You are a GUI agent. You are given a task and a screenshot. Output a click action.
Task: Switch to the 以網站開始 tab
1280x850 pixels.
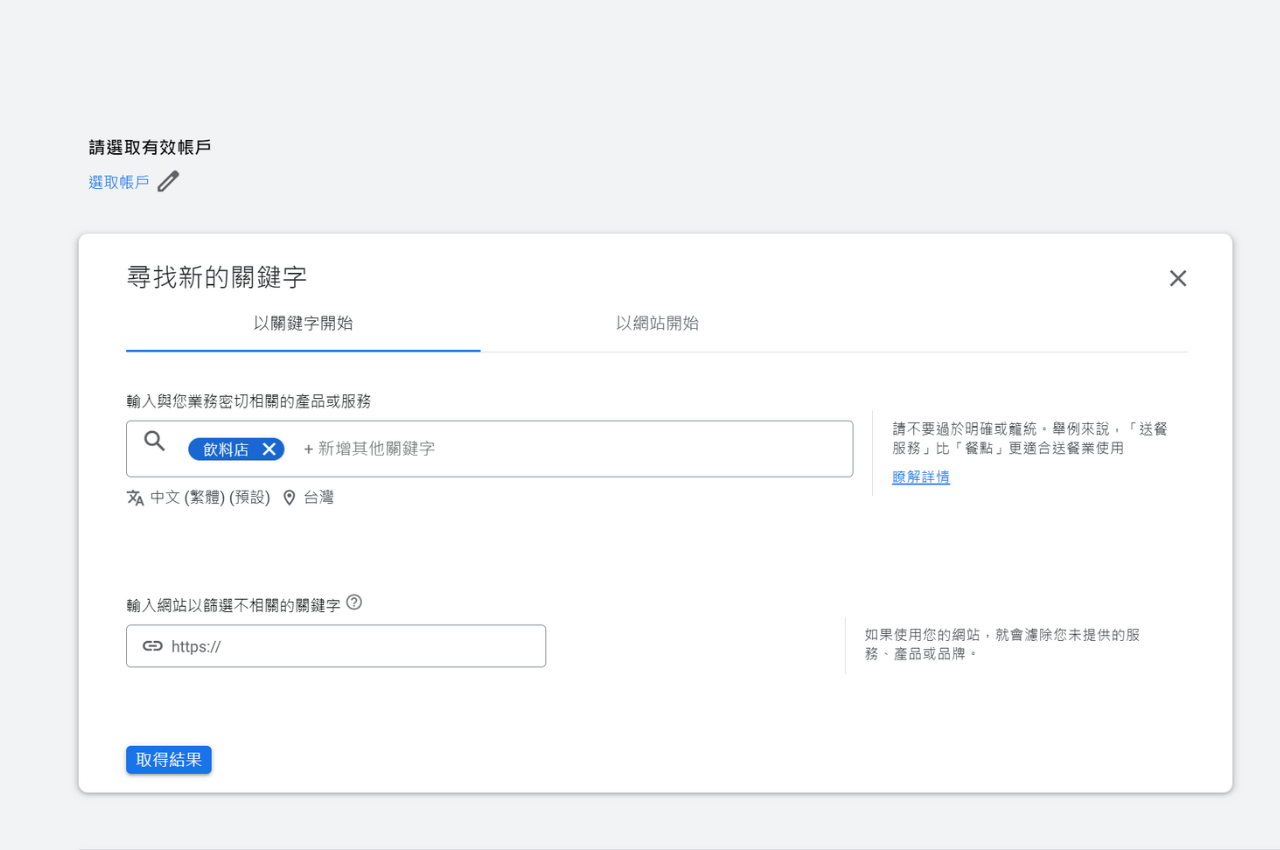(657, 324)
